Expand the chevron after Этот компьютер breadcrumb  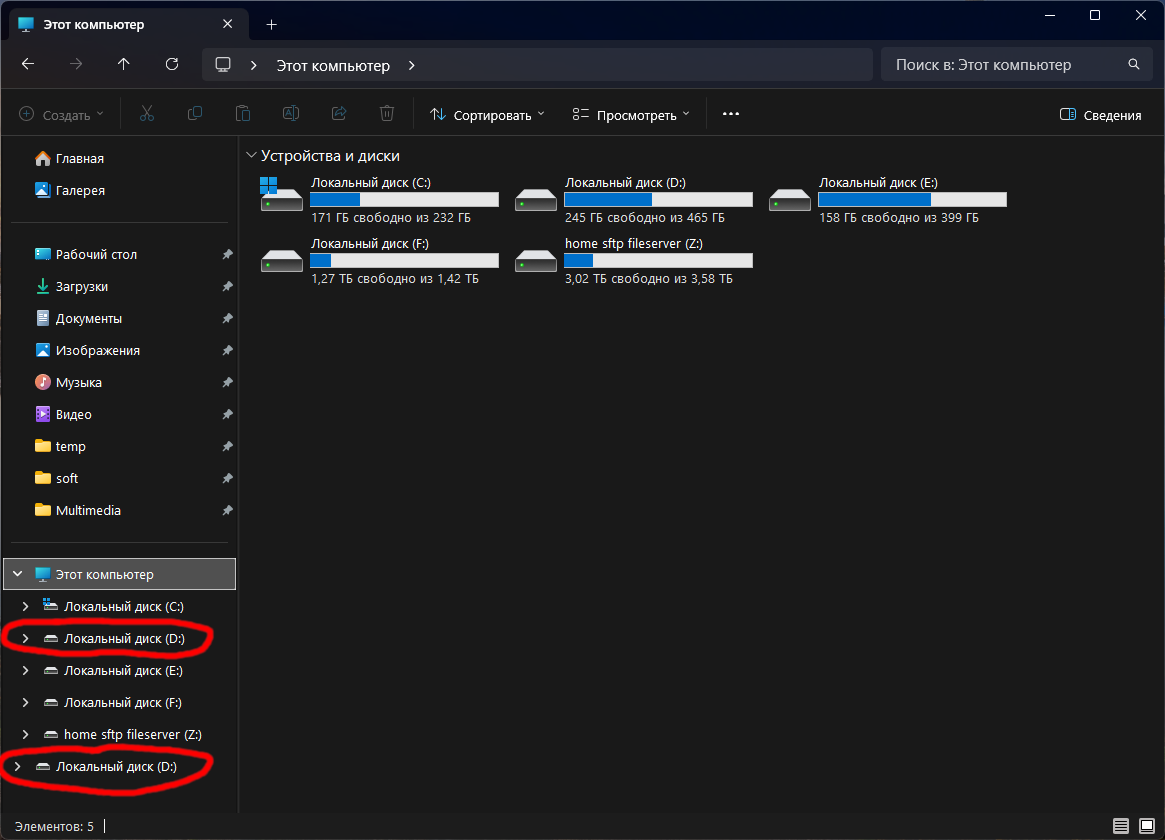412,65
